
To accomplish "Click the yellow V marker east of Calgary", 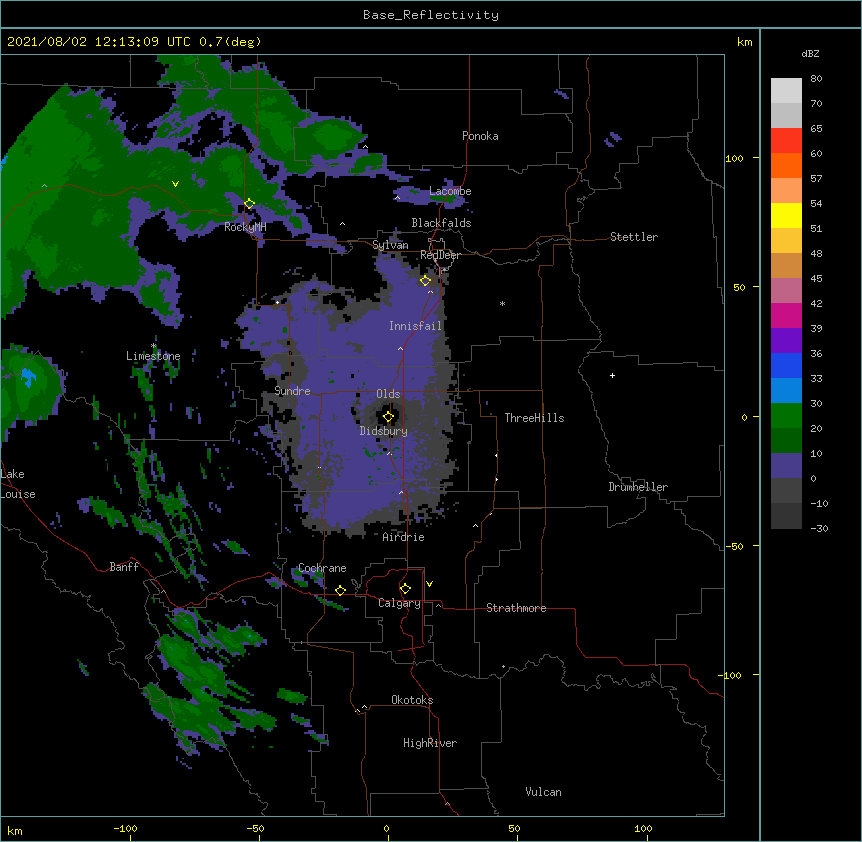I will coord(429,584).
